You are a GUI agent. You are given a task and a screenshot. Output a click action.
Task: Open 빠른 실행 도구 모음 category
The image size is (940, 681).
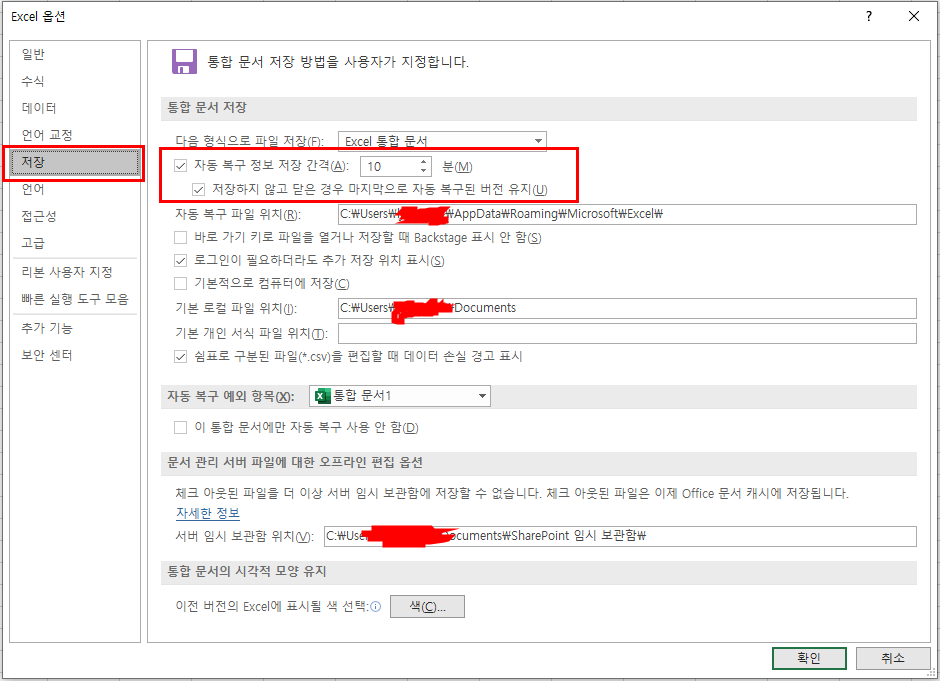pyautogui.click(x=75, y=299)
